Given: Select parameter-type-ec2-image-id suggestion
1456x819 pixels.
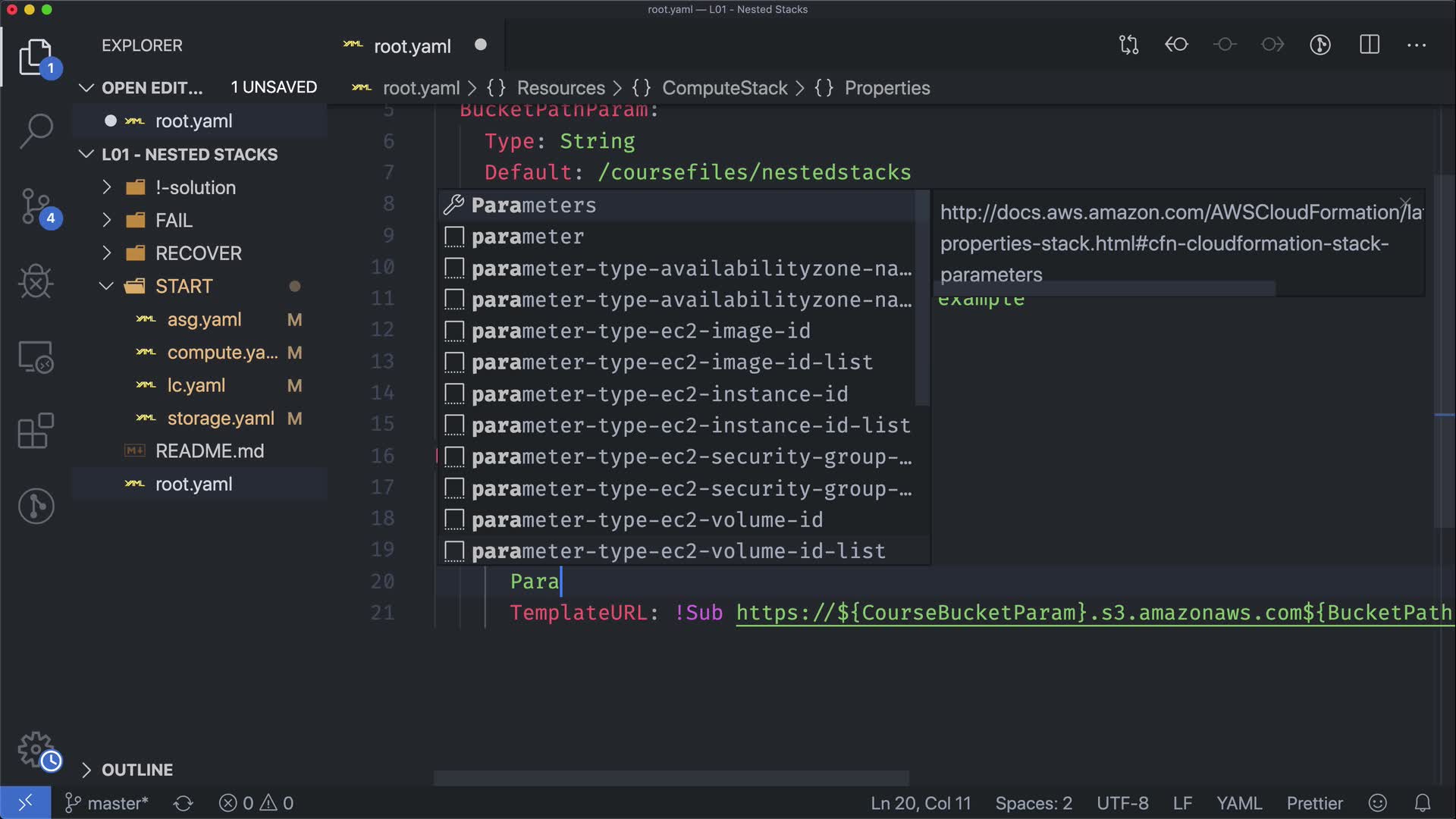Looking at the screenshot, I should [641, 331].
